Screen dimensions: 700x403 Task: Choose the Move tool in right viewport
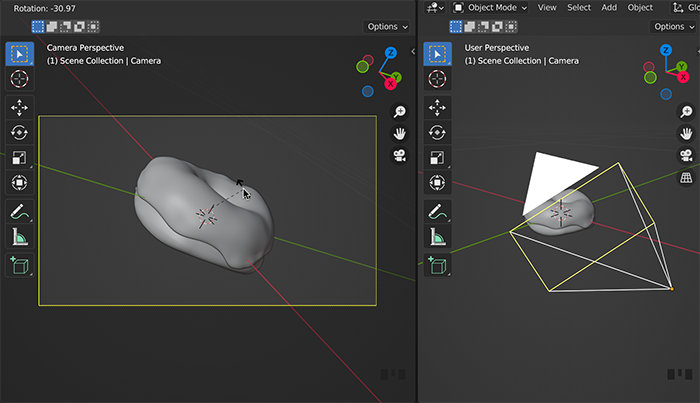[437, 108]
